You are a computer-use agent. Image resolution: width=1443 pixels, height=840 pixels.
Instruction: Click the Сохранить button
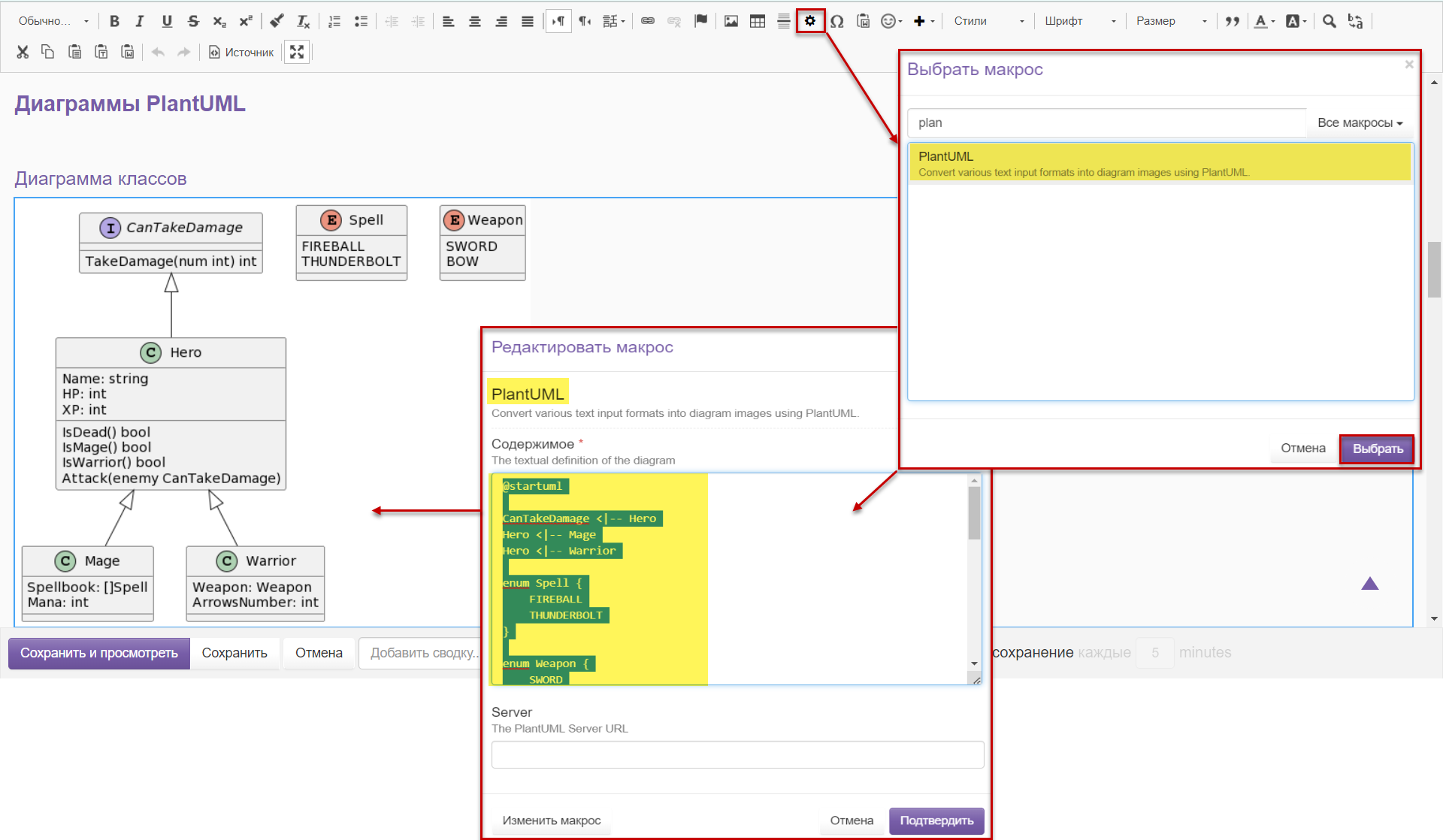[x=234, y=653]
